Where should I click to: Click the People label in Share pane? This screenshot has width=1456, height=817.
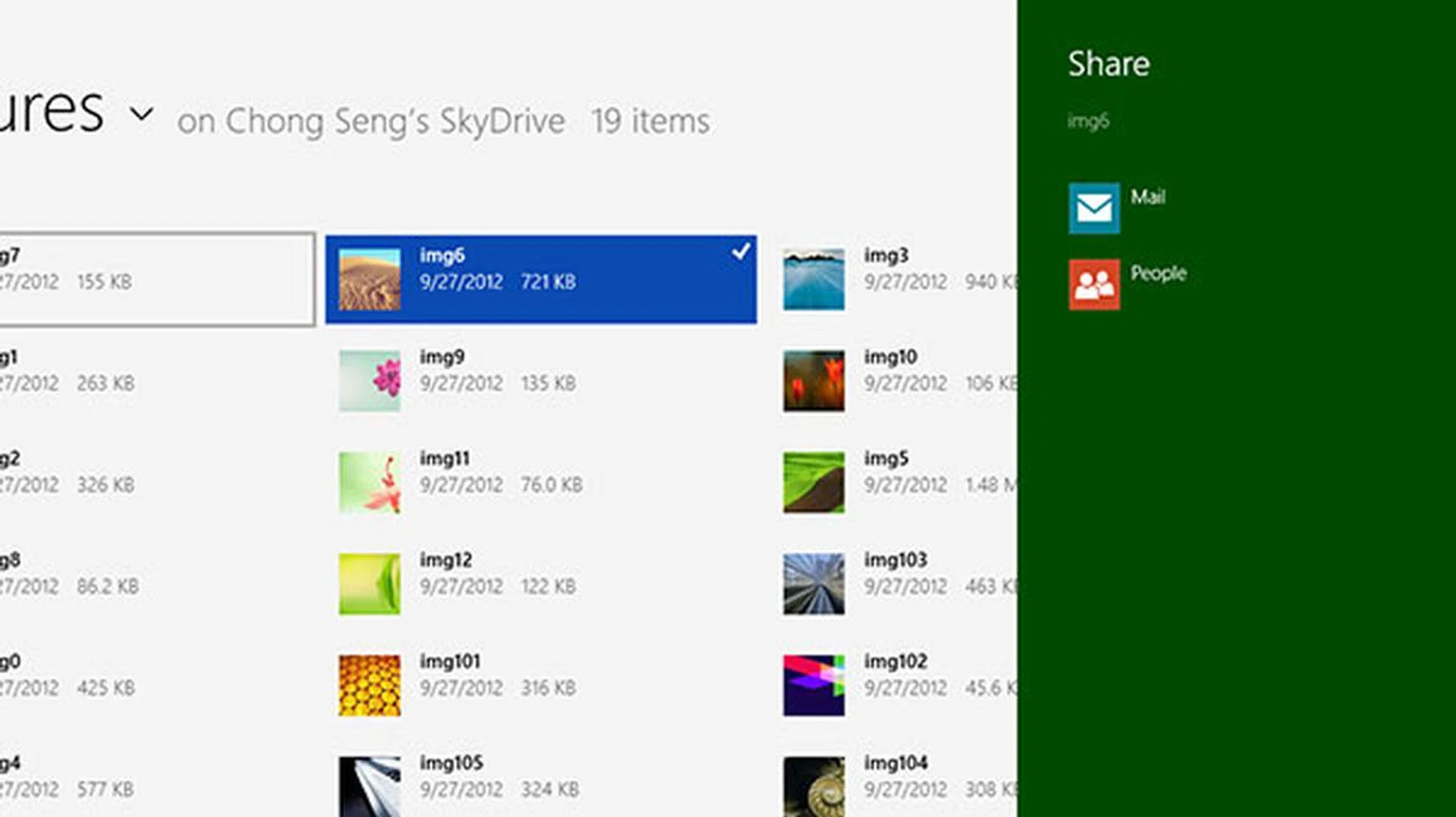click(1158, 274)
